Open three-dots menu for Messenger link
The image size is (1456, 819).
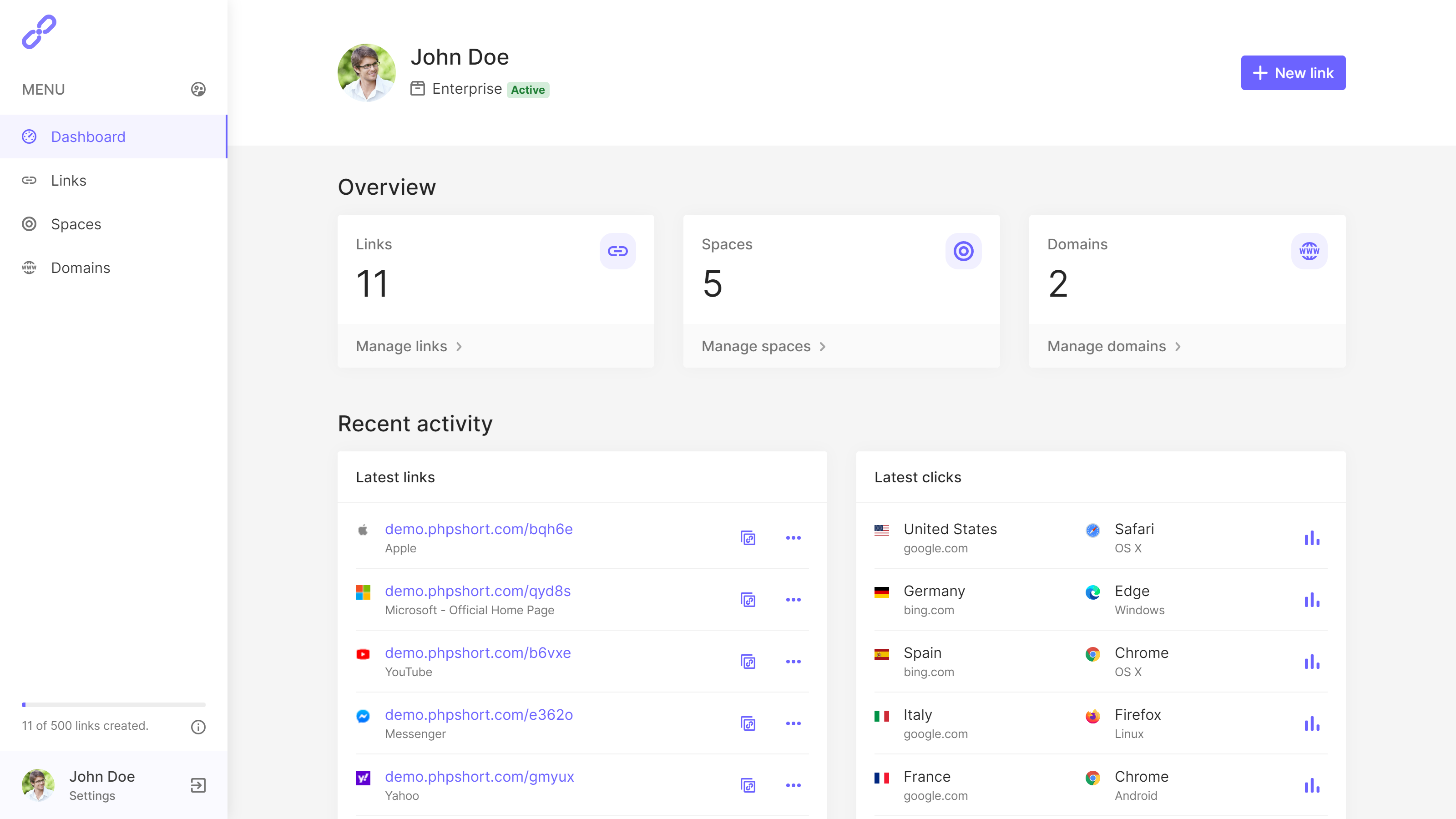[793, 723]
